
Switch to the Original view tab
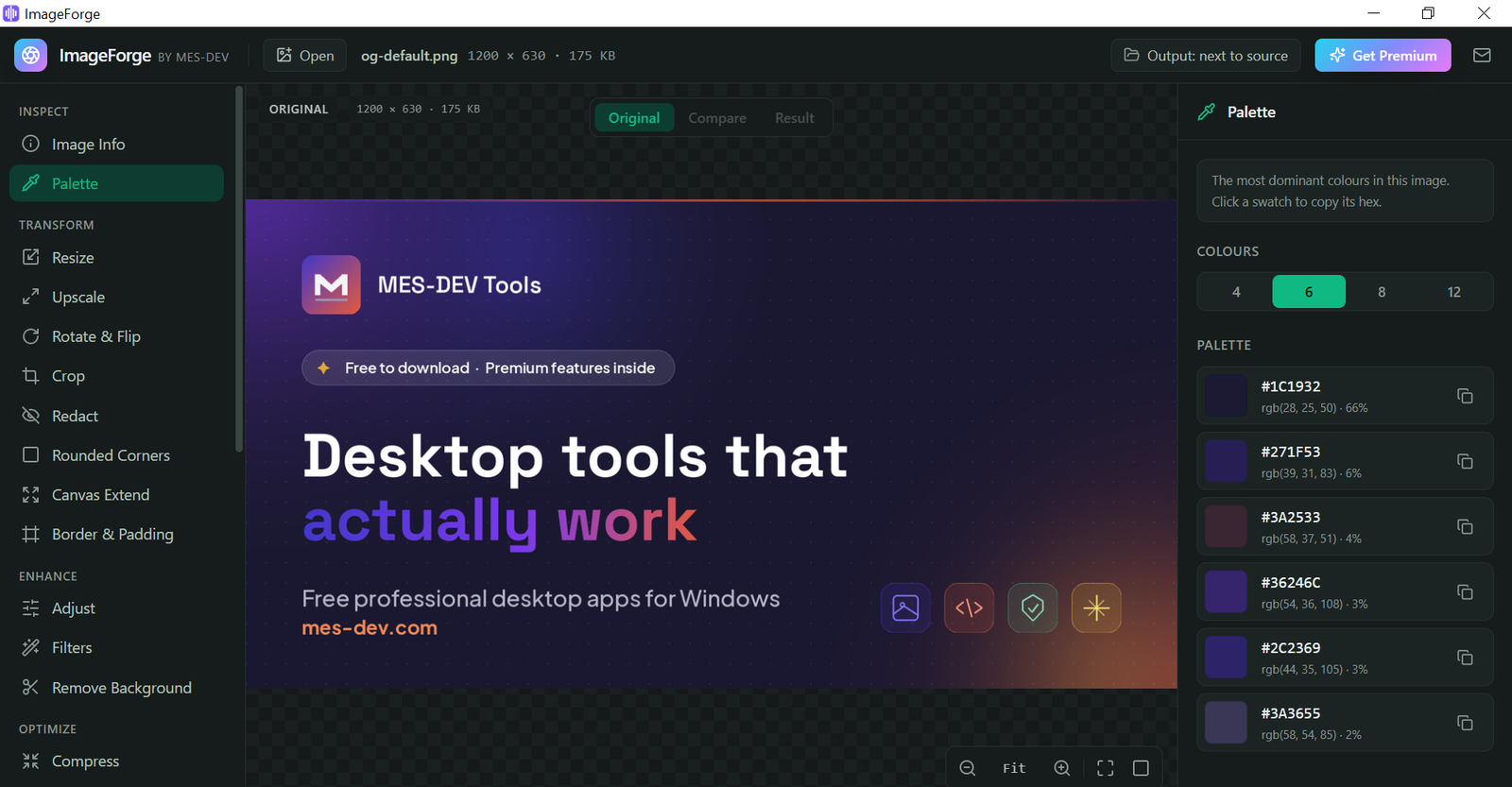[634, 118]
